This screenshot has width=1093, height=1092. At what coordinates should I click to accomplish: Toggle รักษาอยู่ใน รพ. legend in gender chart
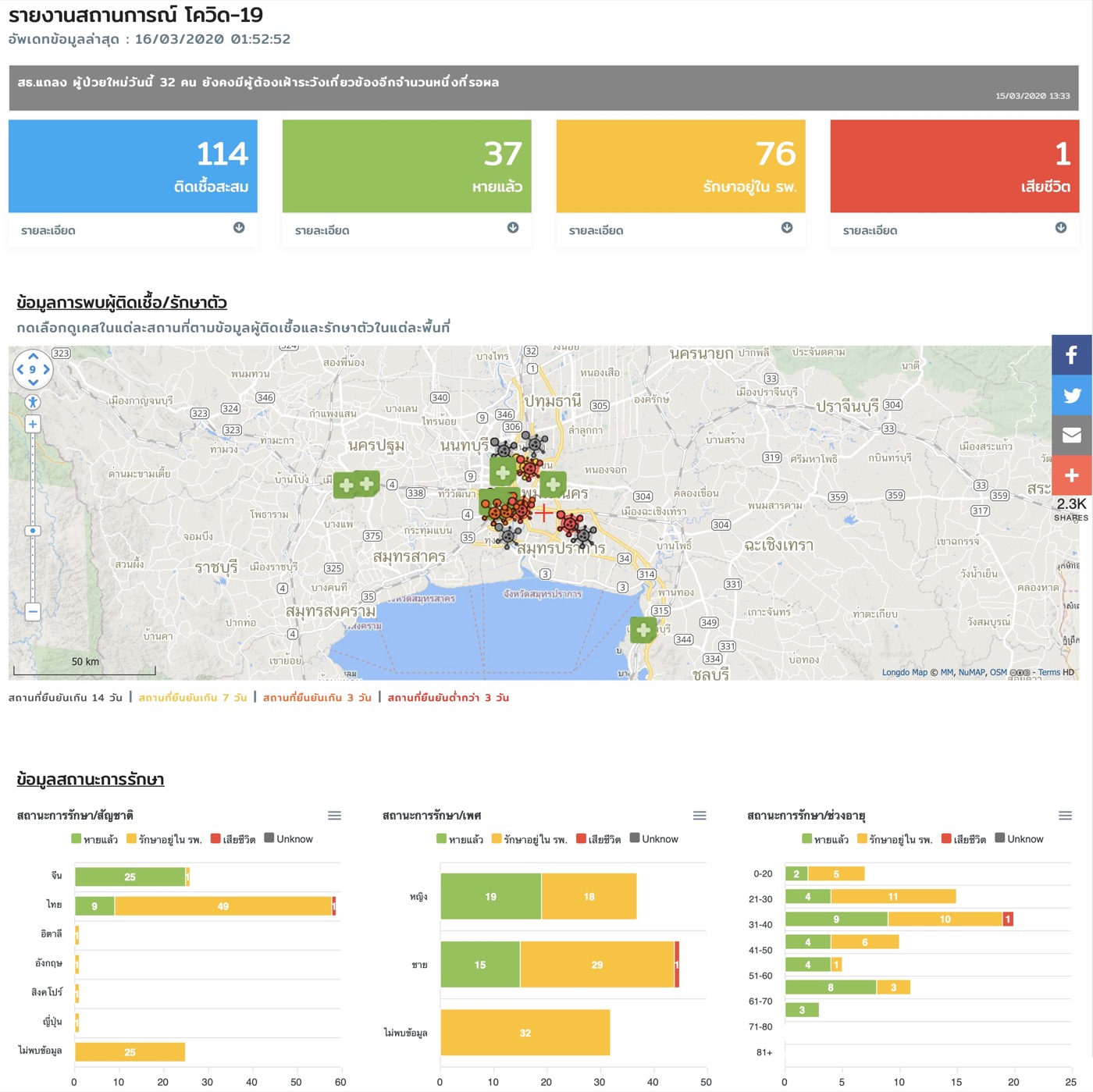pos(529,839)
